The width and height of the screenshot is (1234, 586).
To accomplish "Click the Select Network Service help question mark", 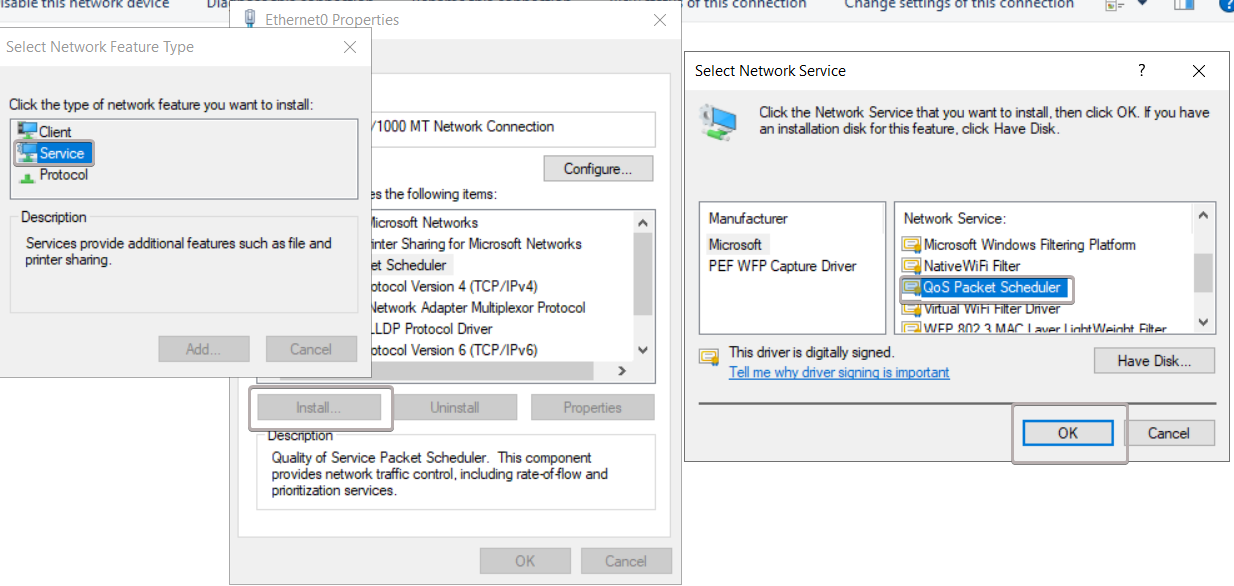I will pyautogui.click(x=1142, y=71).
